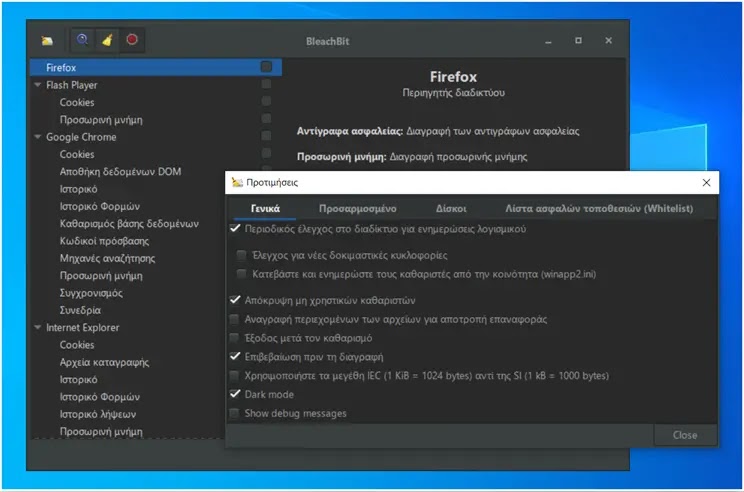Select Ιστορικό Φορμών under Internet Explorer
This screenshot has height=492, width=744.
tap(100, 397)
